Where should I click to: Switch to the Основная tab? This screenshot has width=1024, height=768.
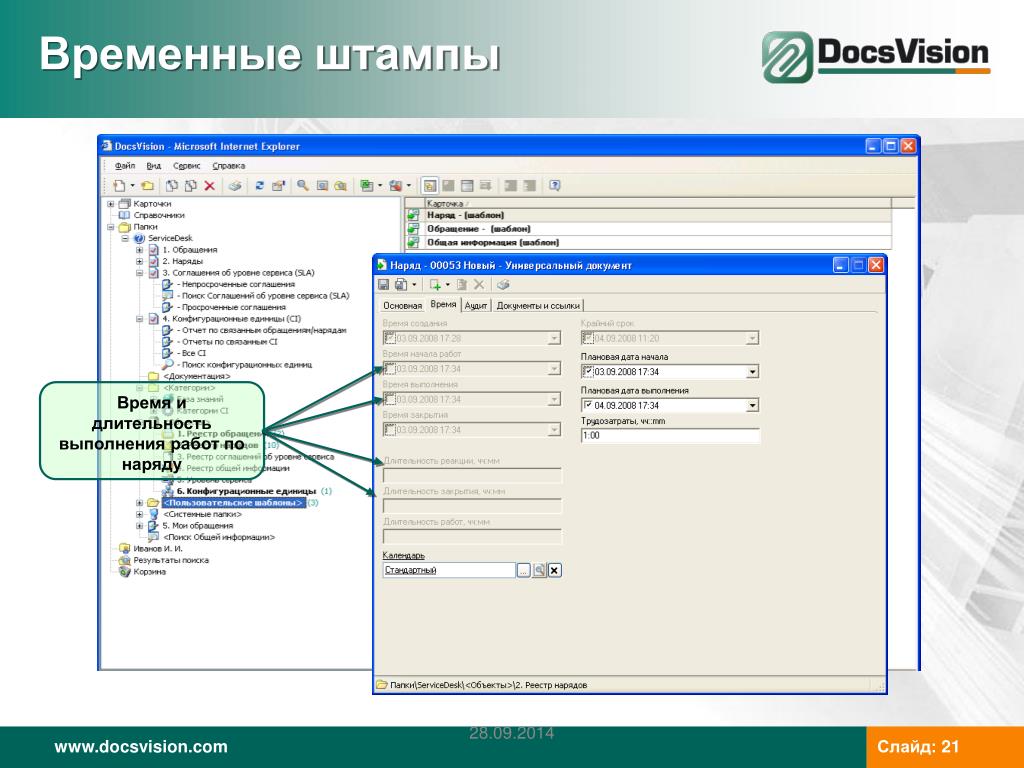coord(402,306)
